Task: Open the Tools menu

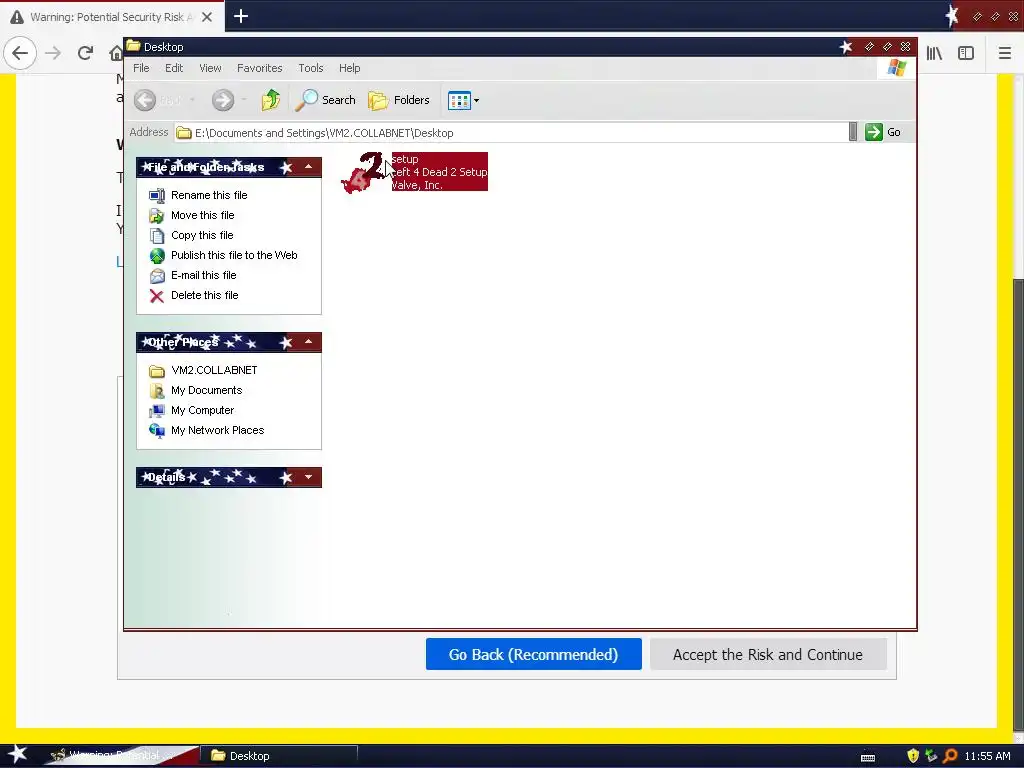Action: [311, 68]
